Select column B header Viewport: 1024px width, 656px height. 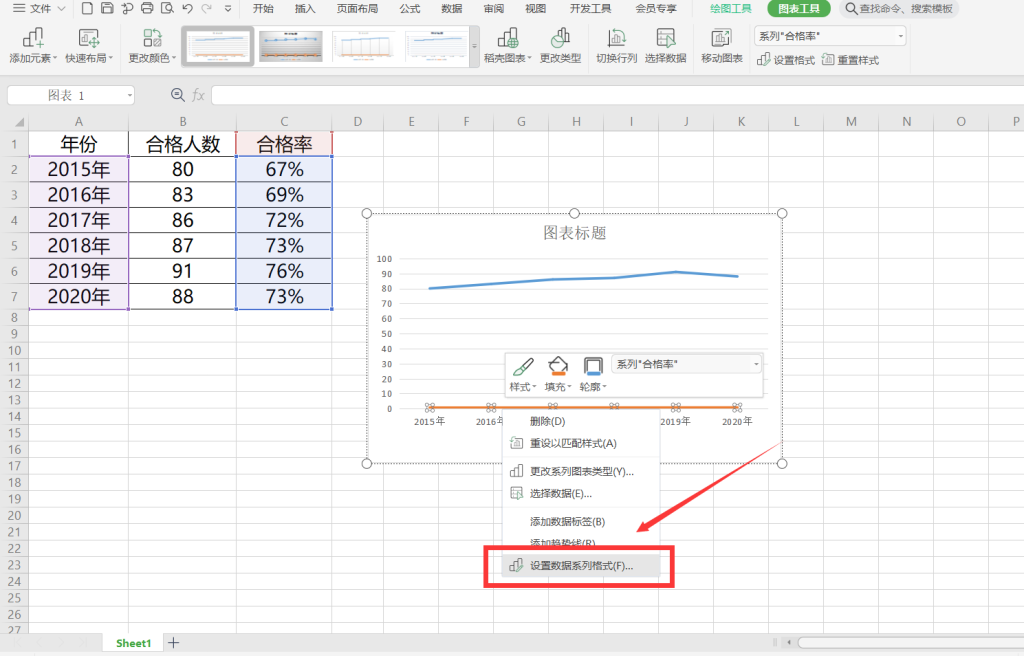[183, 122]
